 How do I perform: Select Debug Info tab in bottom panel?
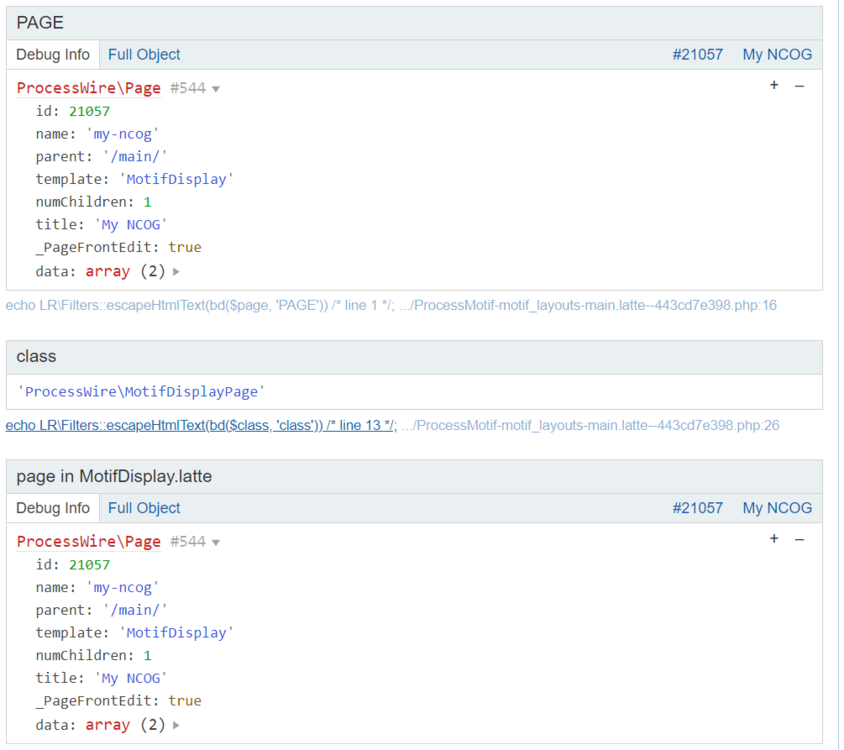tap(52, 508)
